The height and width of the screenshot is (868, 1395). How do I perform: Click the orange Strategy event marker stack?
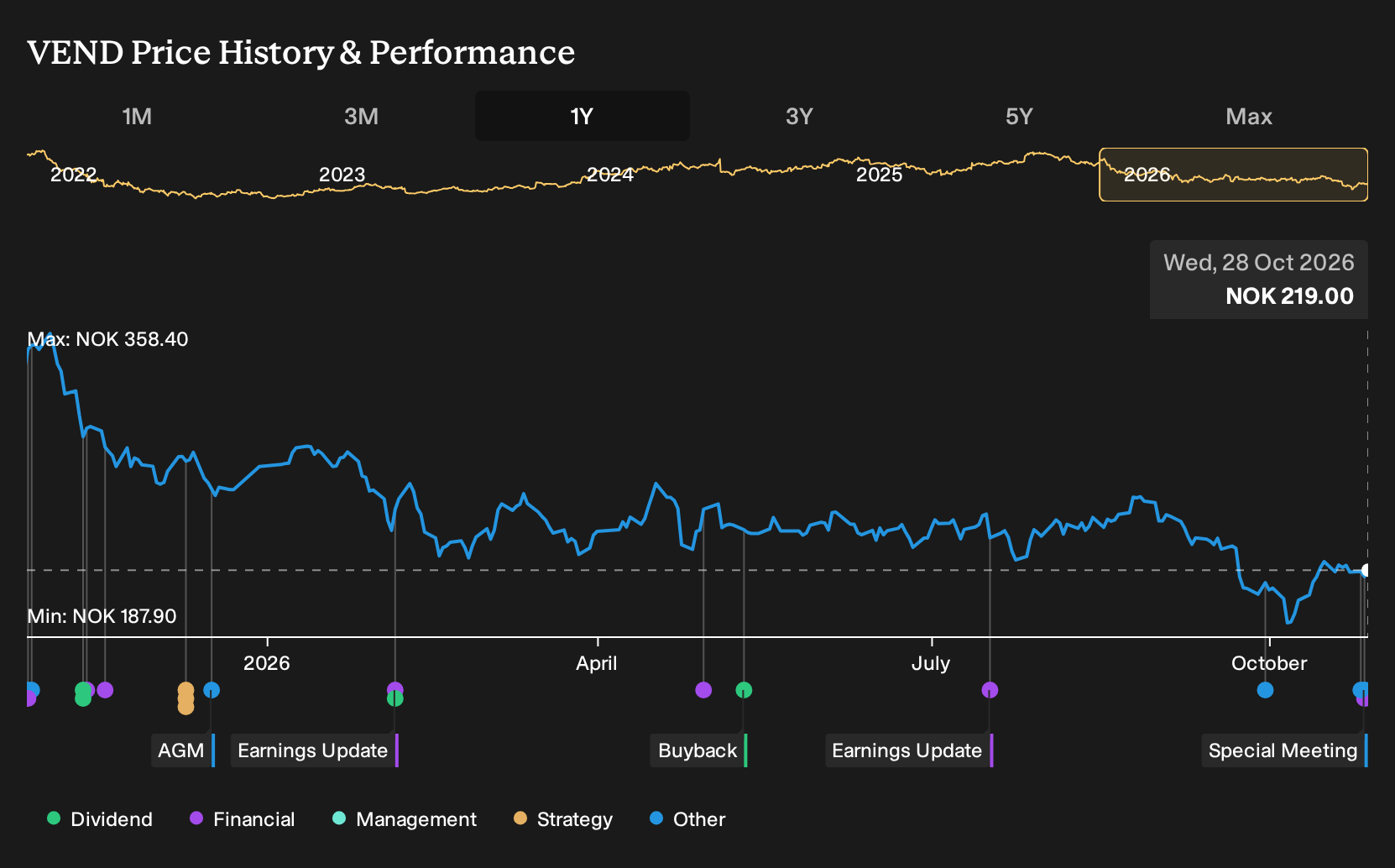(185, 698)
